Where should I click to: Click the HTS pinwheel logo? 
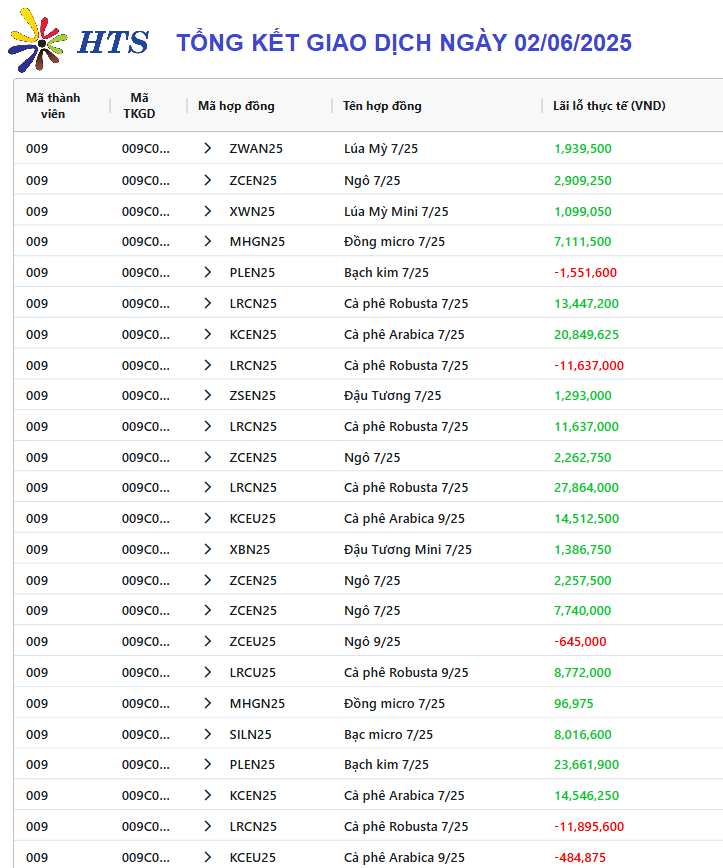pos(37,40)
